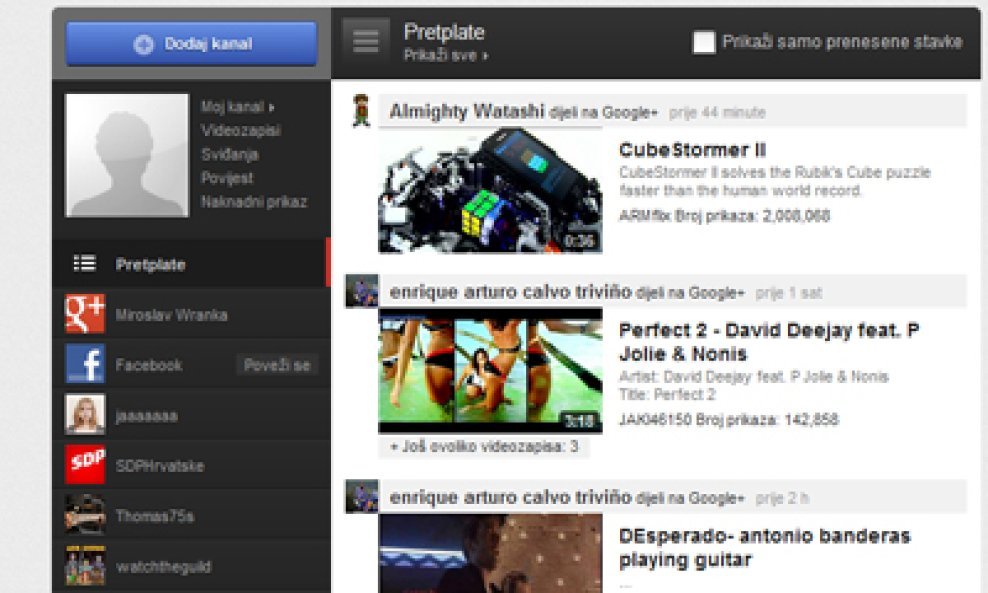988x593 pixels.
Task: Open the enrique arturo name posted prije 1 sat
Action: coord(510,292)
